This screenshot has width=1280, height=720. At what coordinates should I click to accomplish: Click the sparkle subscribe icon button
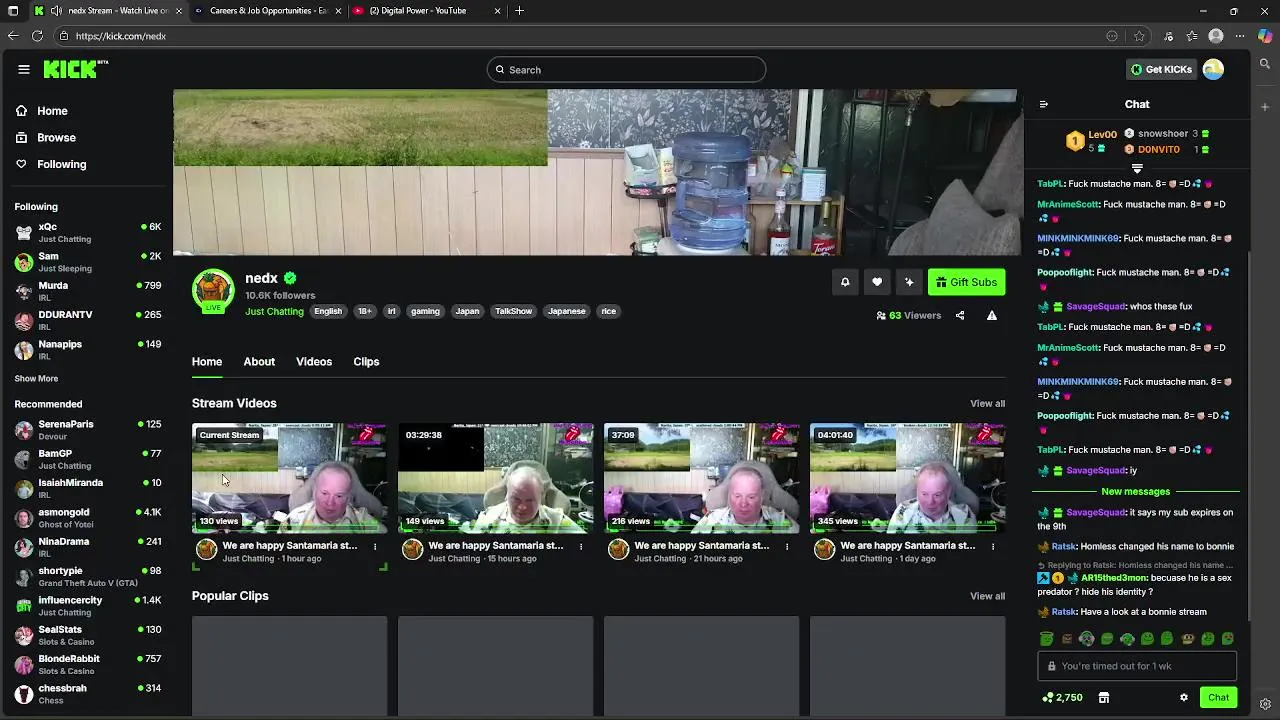(x=909, y=282)
